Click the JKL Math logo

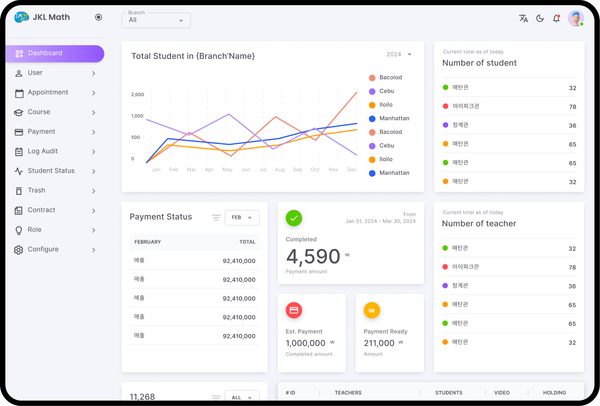point(21,17)
